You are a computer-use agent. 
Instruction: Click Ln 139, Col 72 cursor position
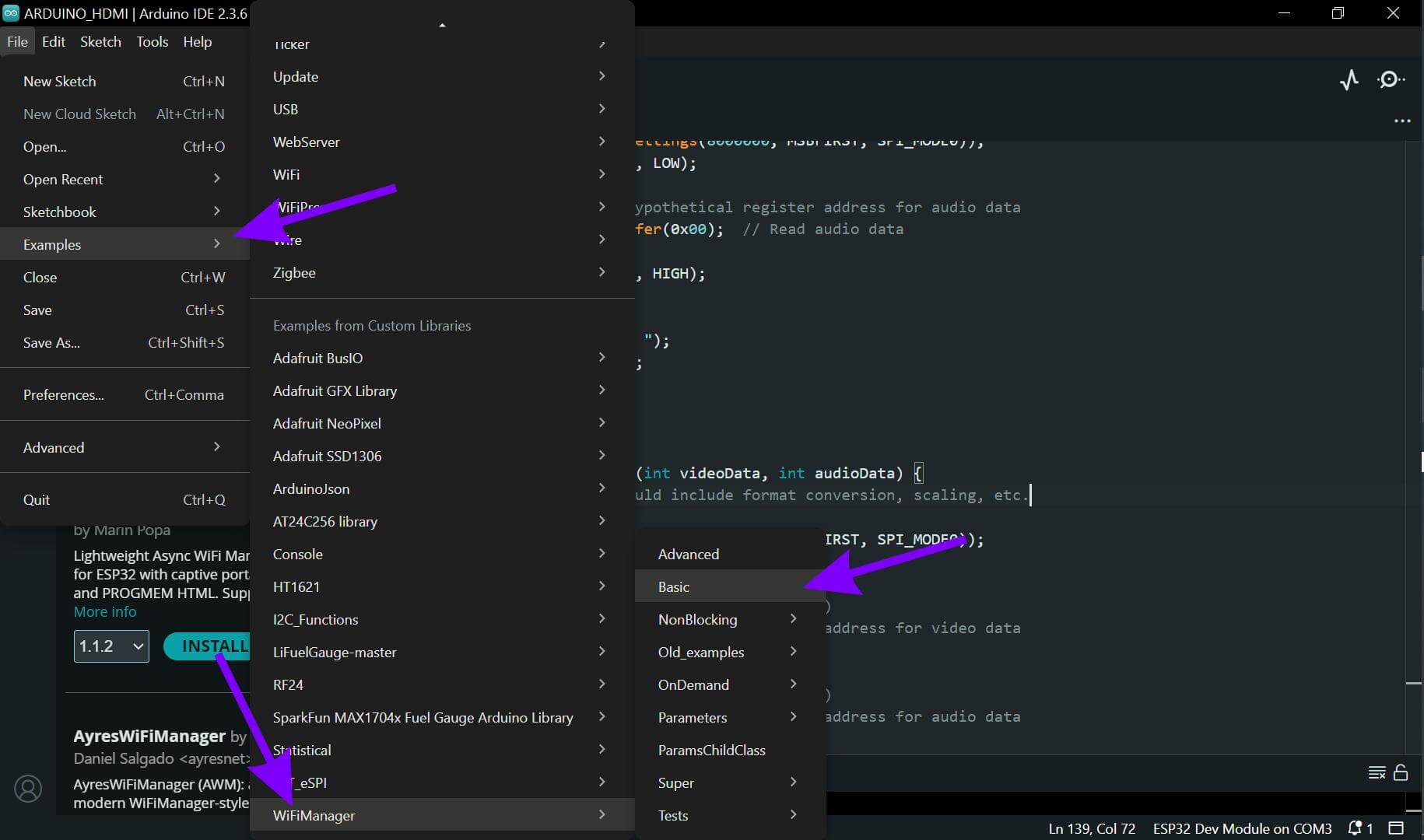pos(1092,828)
